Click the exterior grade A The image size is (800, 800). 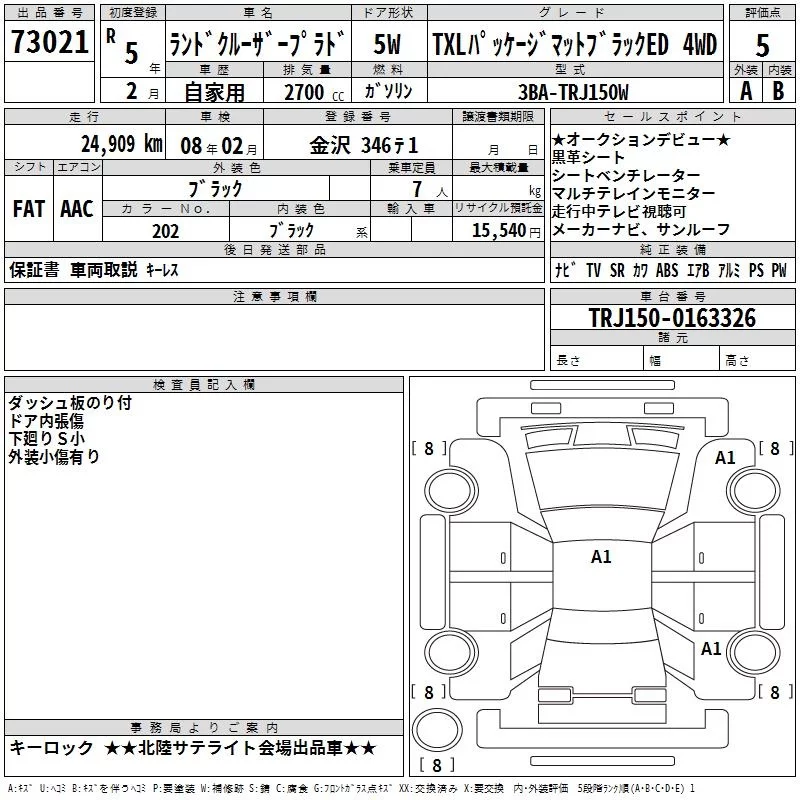[x=746, y=91]
